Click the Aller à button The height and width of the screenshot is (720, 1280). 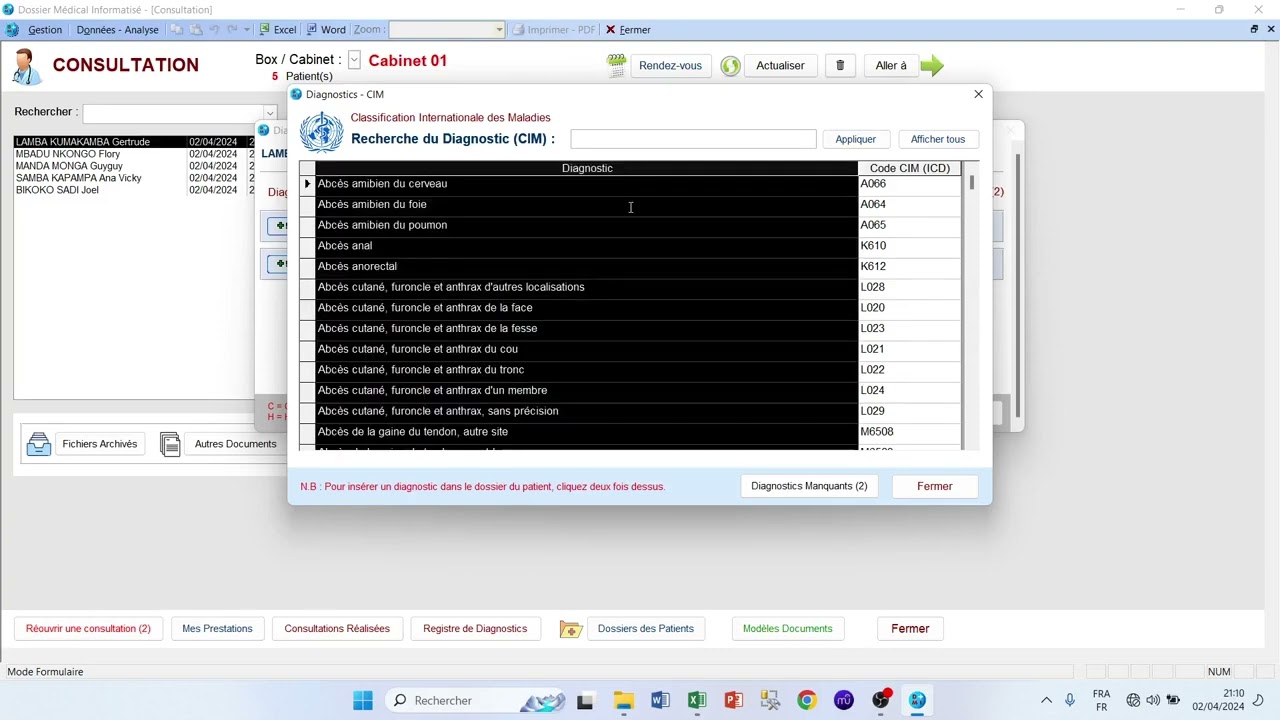coord(891,66)
